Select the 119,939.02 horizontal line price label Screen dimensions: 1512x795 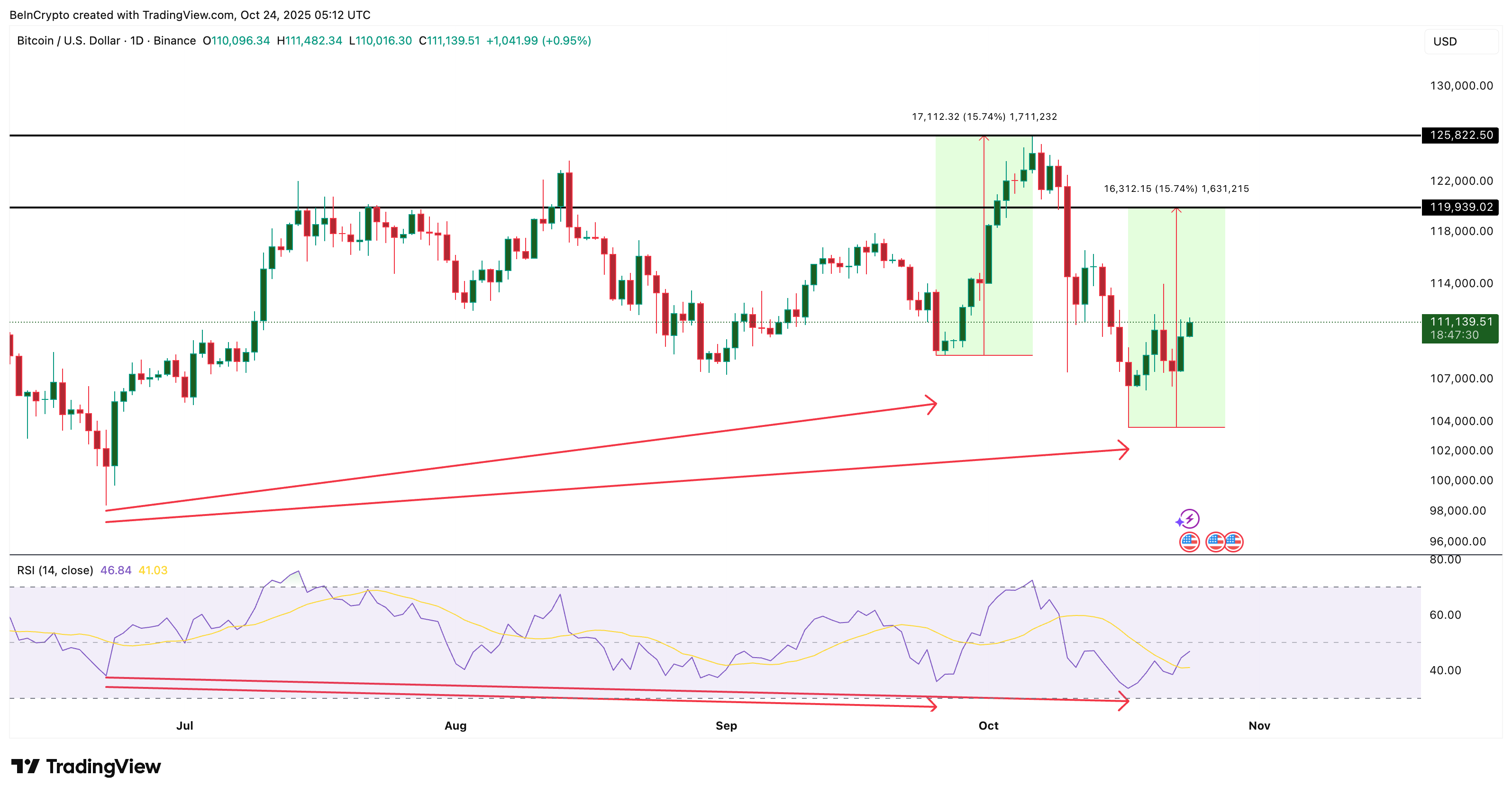pyautogui.click(x=1460, y=207)
